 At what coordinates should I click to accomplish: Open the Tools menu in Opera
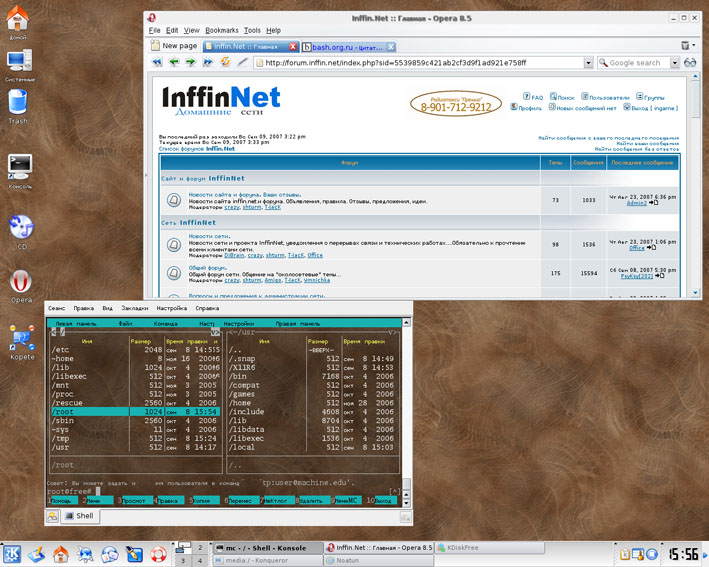tap(252, 30)
